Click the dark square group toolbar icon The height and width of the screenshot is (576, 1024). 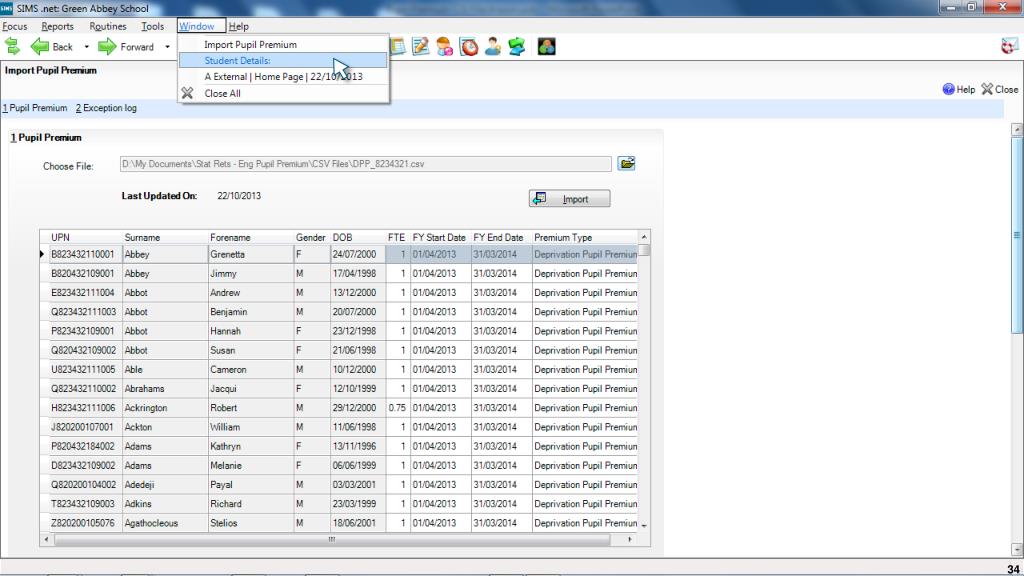547,46
